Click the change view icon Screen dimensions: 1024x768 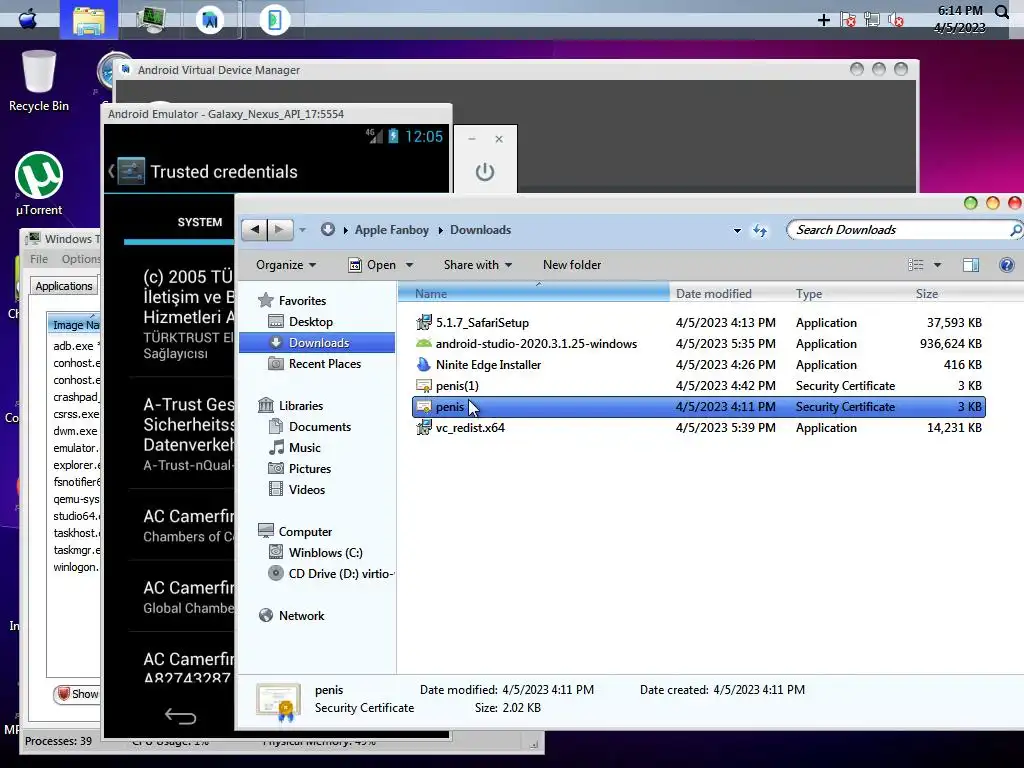point(916,264)
